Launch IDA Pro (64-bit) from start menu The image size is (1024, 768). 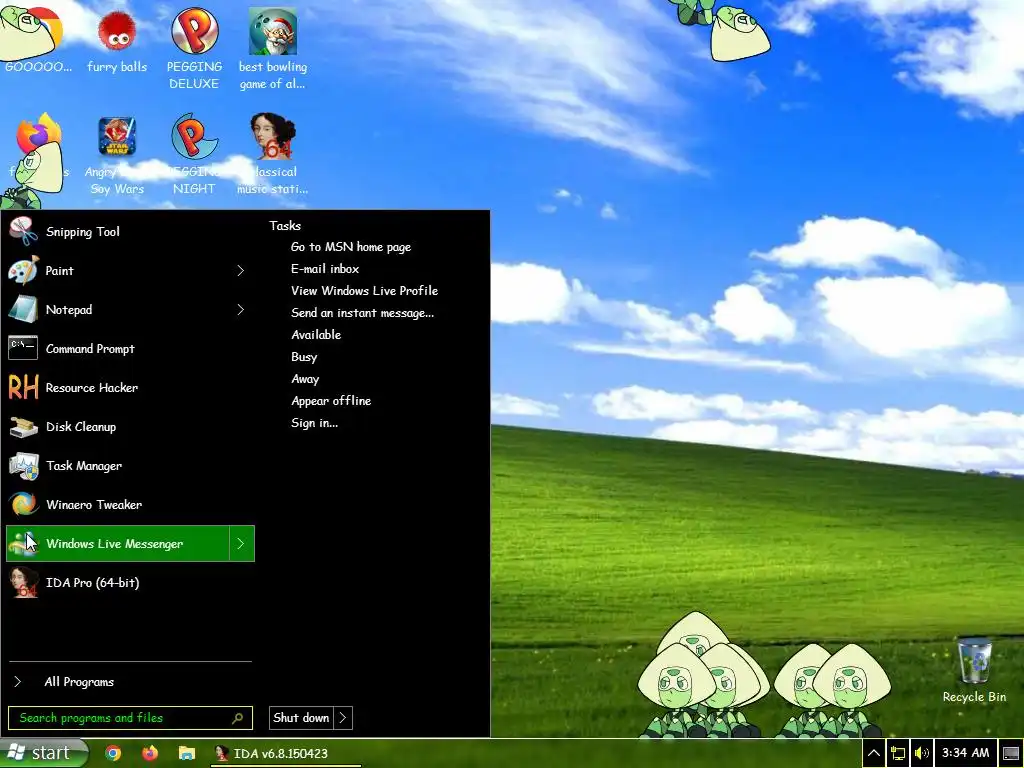click(x=129, y=583)
